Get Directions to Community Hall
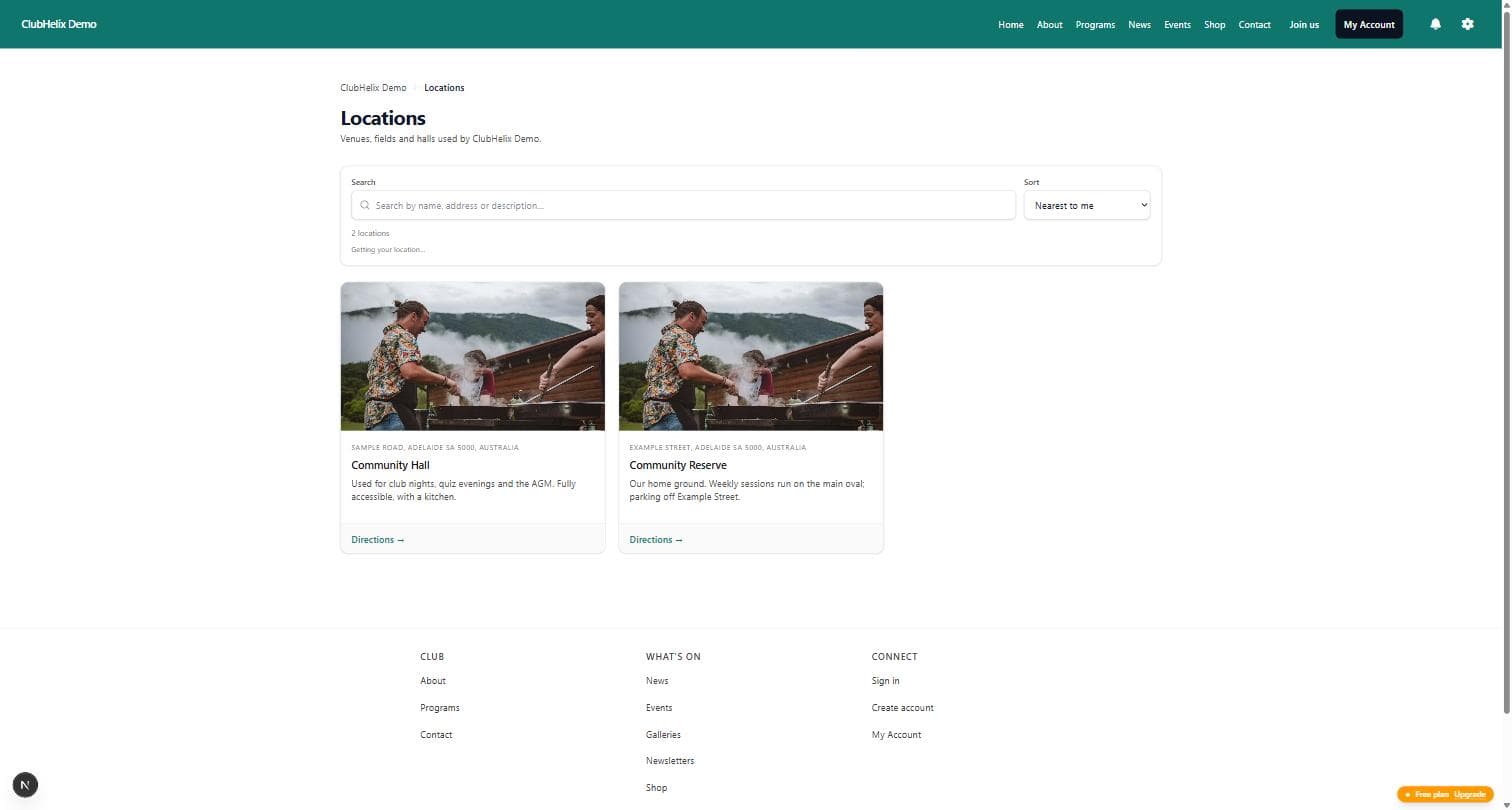 point(378,540)
